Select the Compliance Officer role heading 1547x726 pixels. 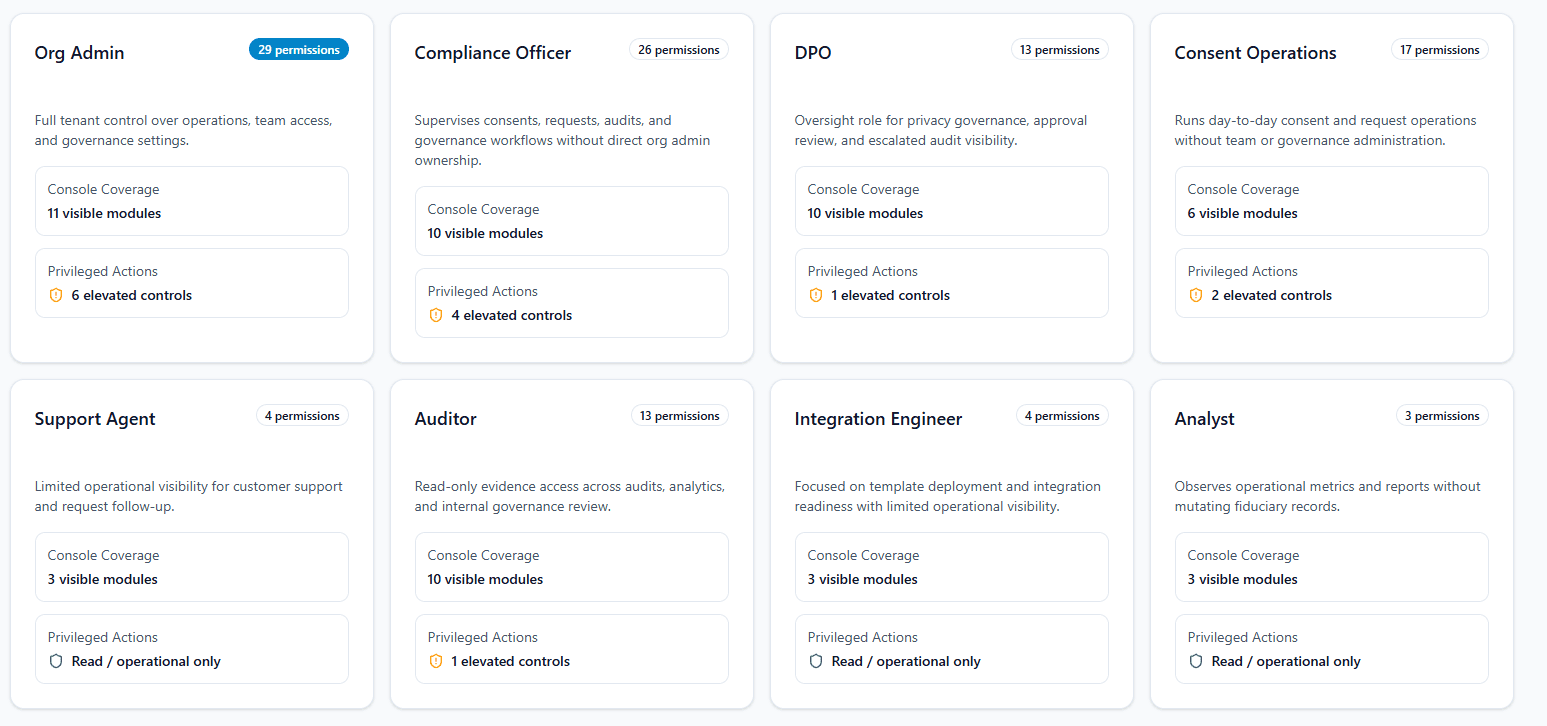(x=493, y=53)
